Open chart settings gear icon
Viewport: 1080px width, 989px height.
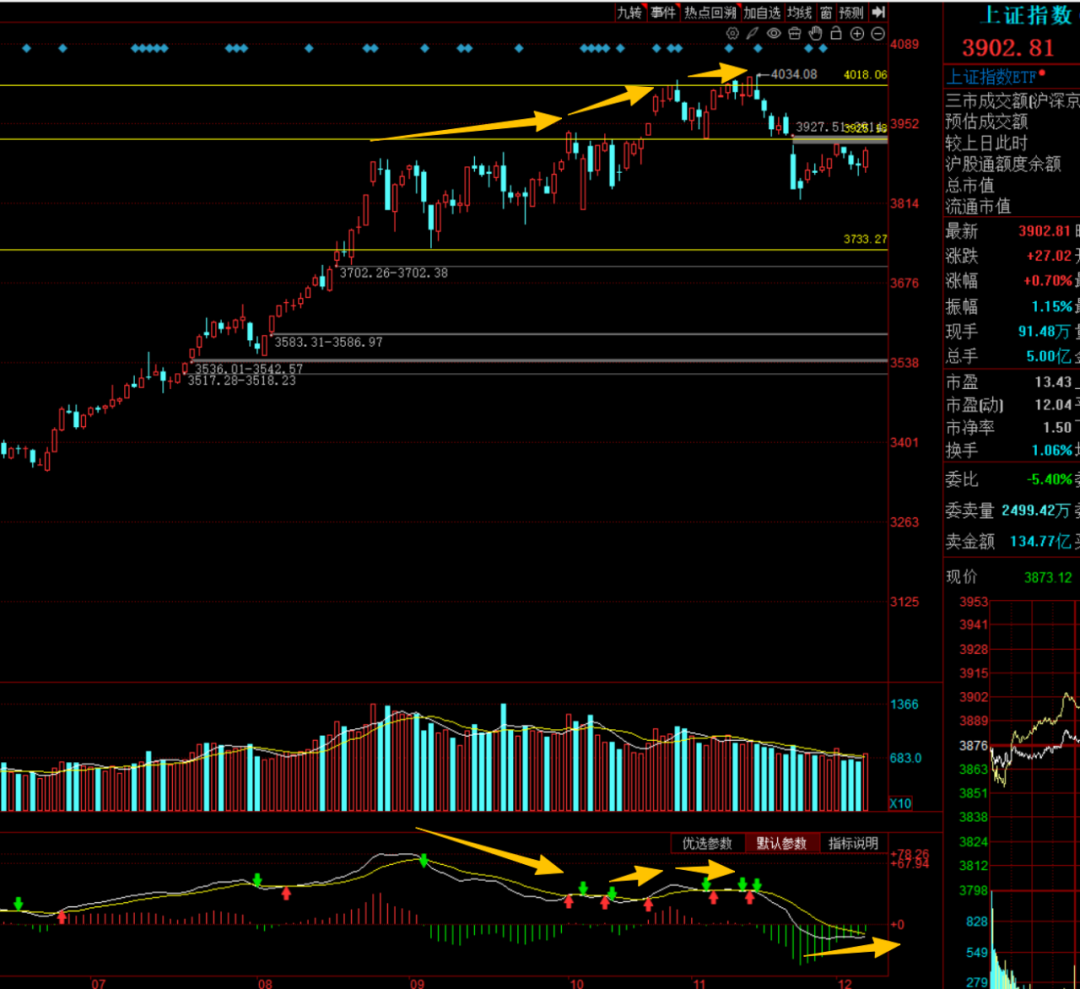coord(732,33)
